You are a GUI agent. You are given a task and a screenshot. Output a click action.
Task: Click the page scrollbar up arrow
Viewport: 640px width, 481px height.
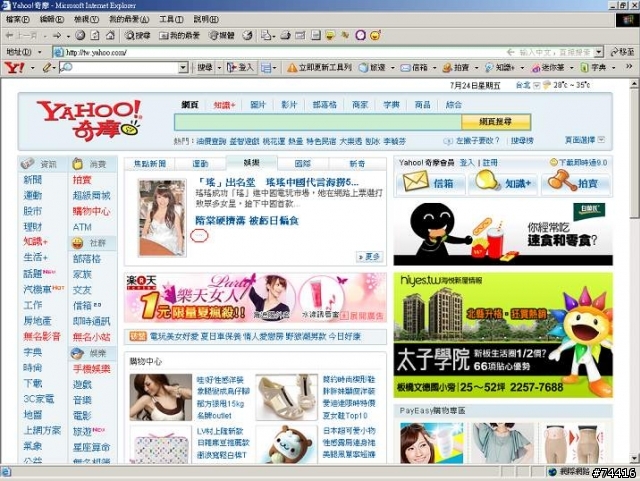[x=634, y=84]
